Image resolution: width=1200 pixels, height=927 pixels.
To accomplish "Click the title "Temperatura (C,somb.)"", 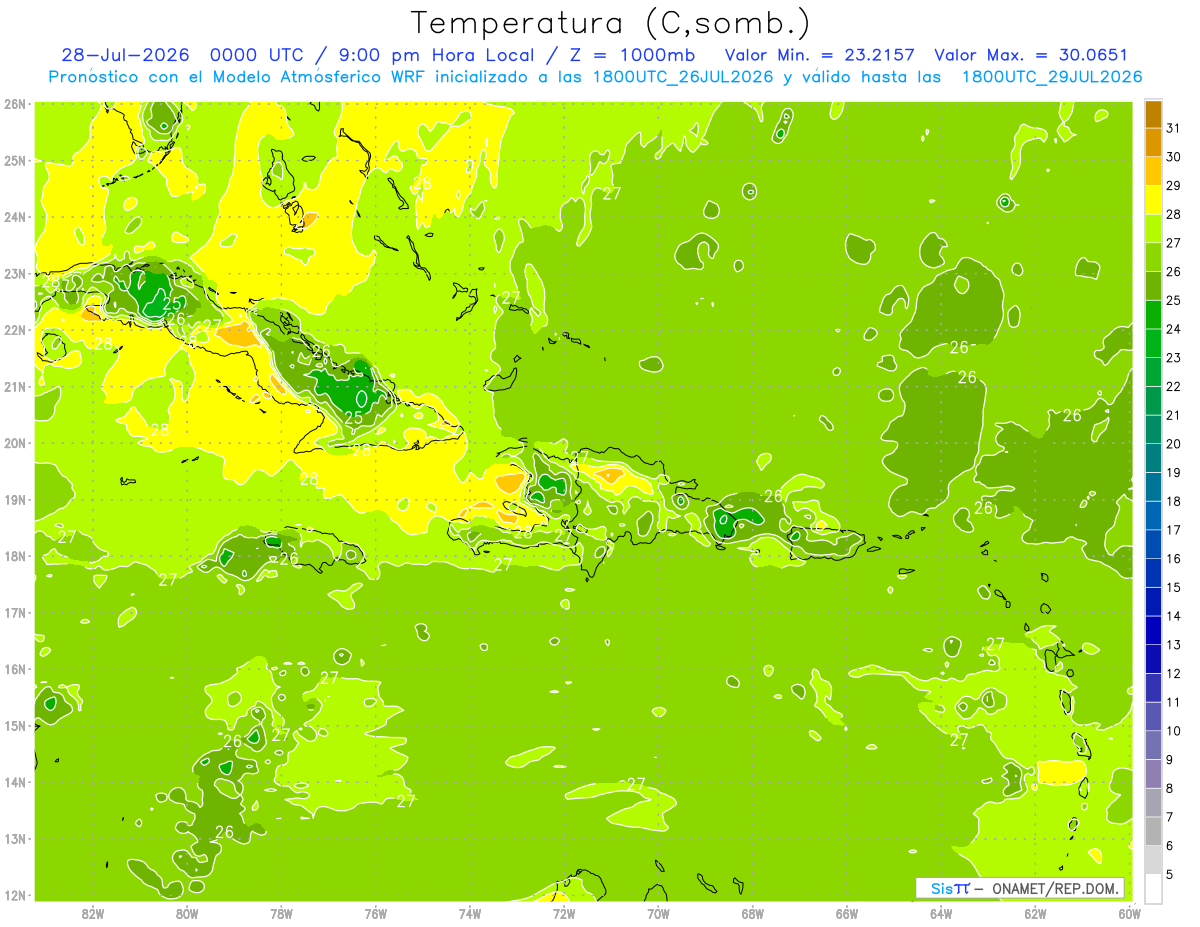I will tap(611, 24).
